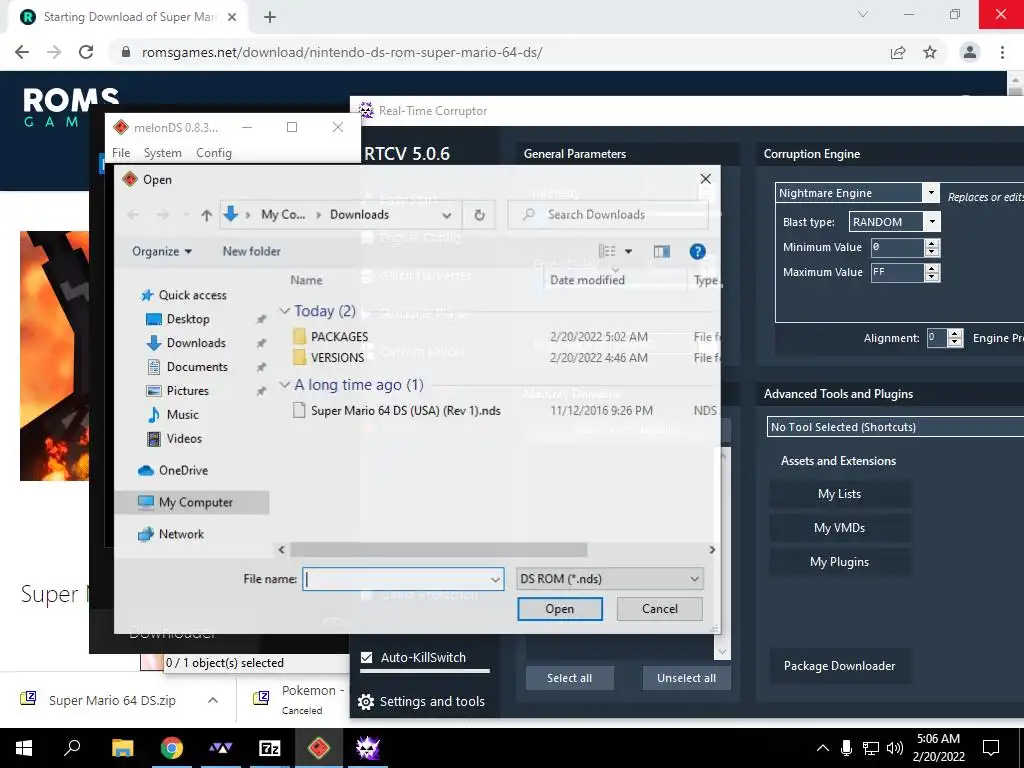
Task: Click the Open button
Action: click(x=560, y=609)
